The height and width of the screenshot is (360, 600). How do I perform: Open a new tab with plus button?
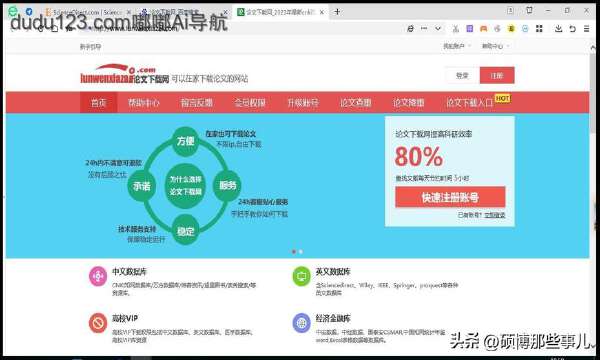tap(337, 12)
